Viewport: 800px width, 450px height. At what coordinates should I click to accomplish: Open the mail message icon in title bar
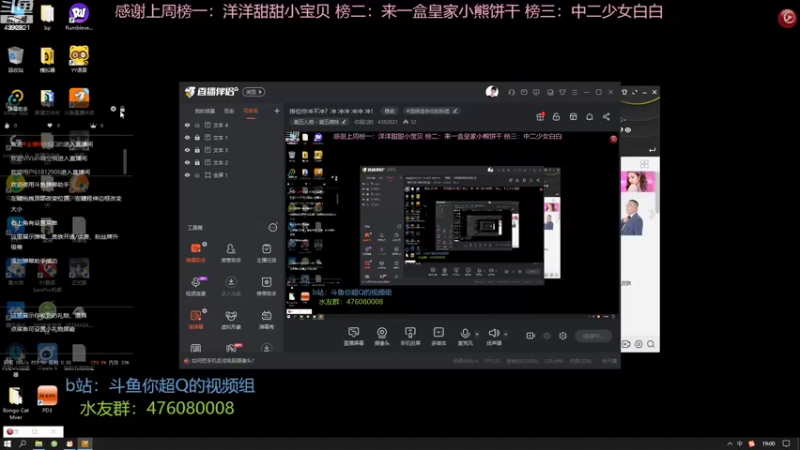point(524,92)
